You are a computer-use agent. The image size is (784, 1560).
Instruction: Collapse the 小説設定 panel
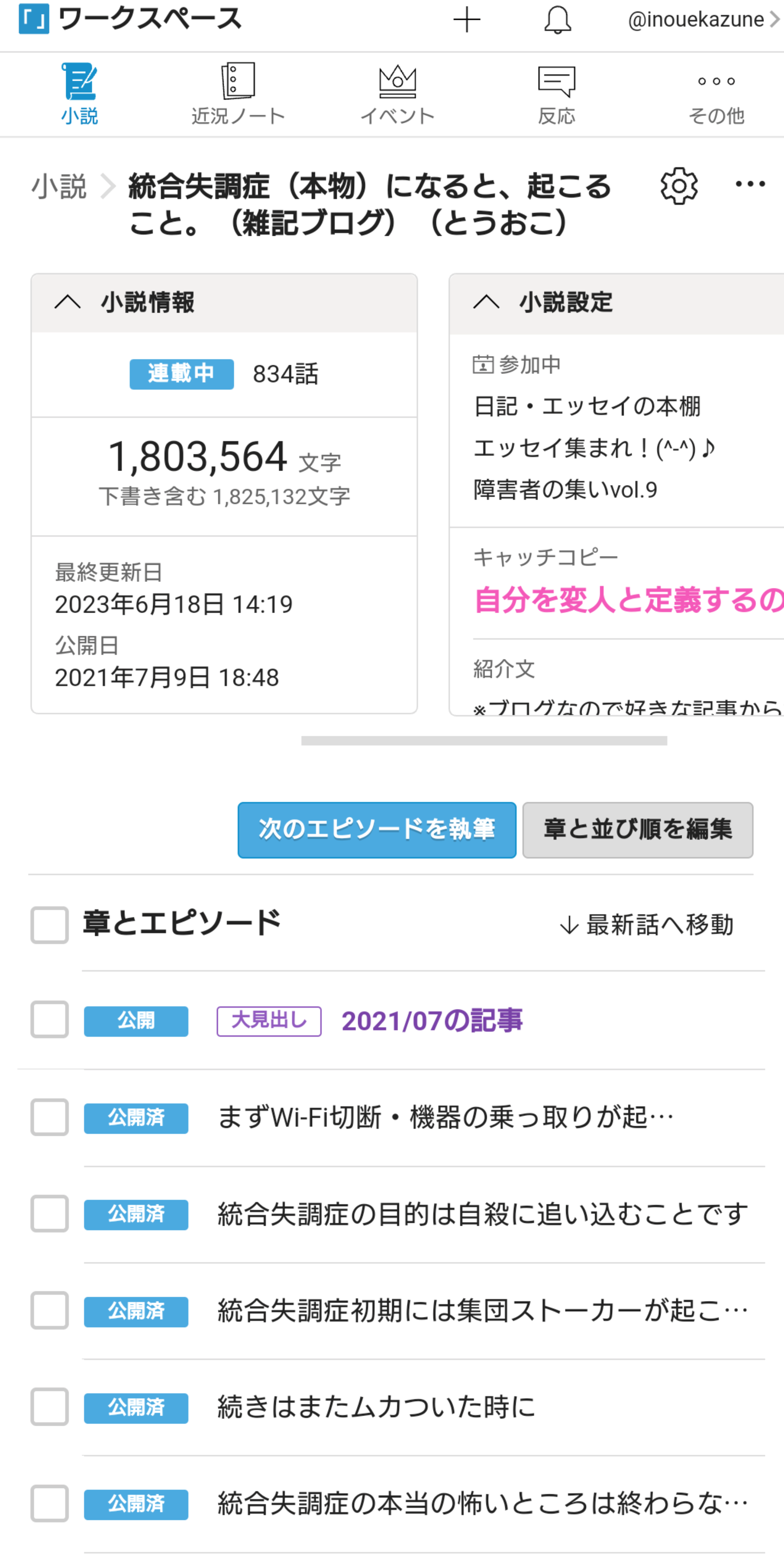[x=487, y=302]
